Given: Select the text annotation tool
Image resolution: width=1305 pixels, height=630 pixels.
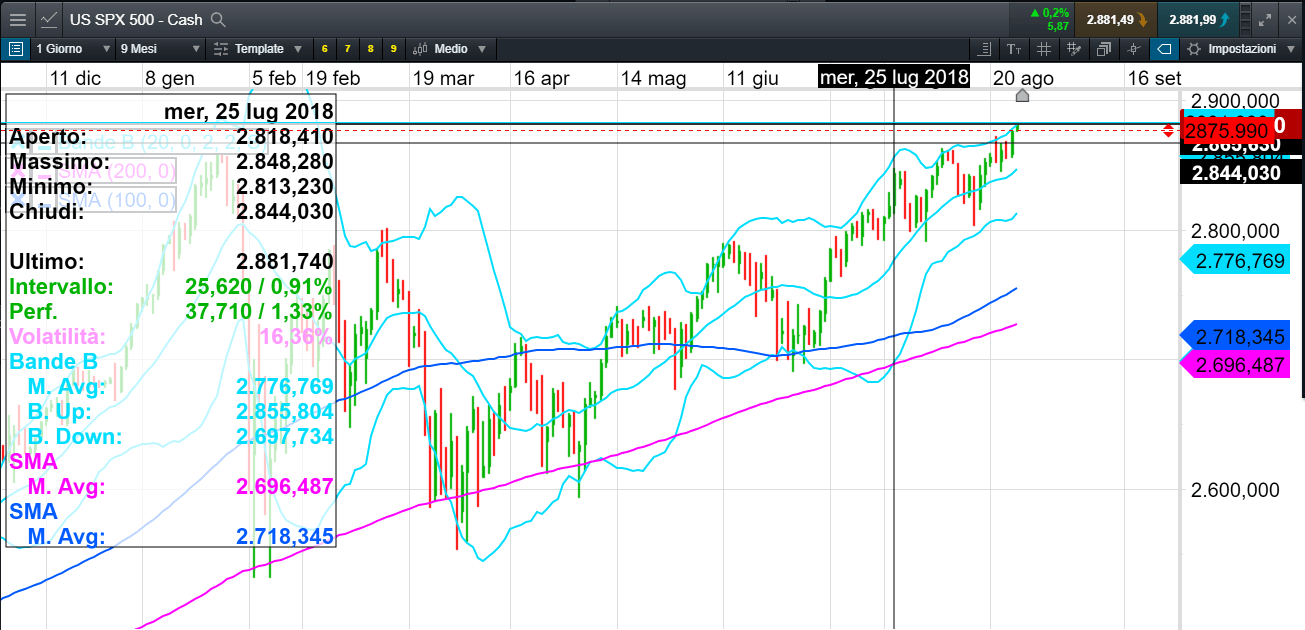Looking at the screenshot, I should click(1015, 48).
